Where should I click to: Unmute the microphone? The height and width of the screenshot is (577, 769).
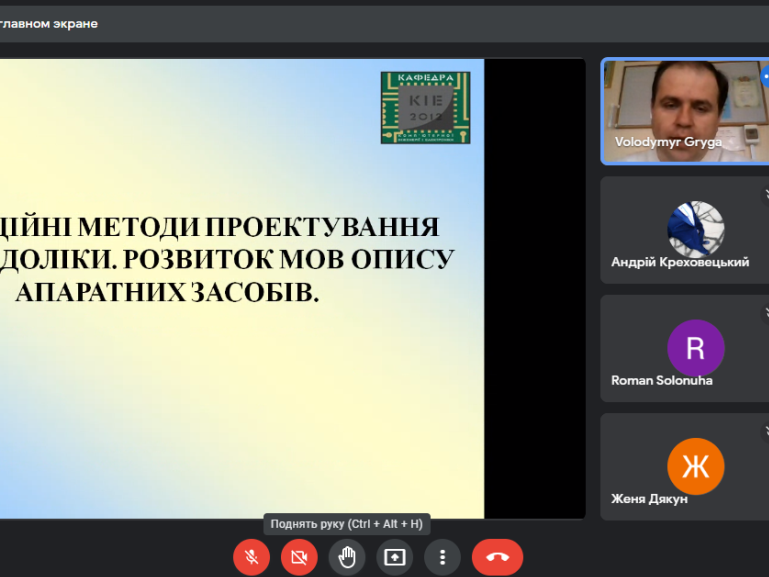251,557
